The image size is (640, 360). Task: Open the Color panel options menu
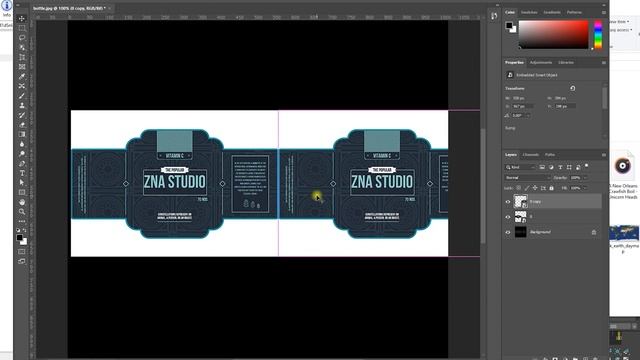[x=604, y=12]
